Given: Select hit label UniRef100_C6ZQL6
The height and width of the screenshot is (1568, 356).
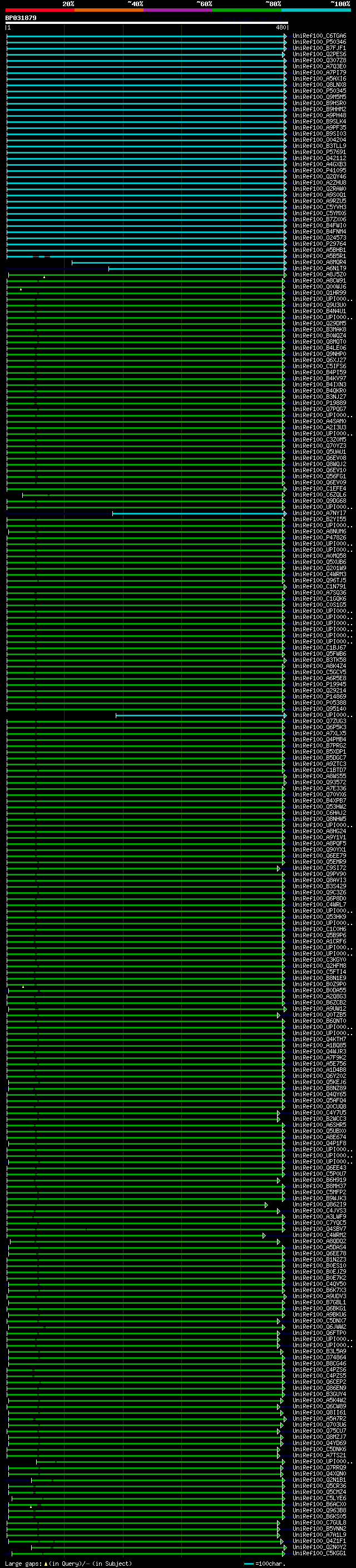Looking at the screenshot, I should pos(319,495).
